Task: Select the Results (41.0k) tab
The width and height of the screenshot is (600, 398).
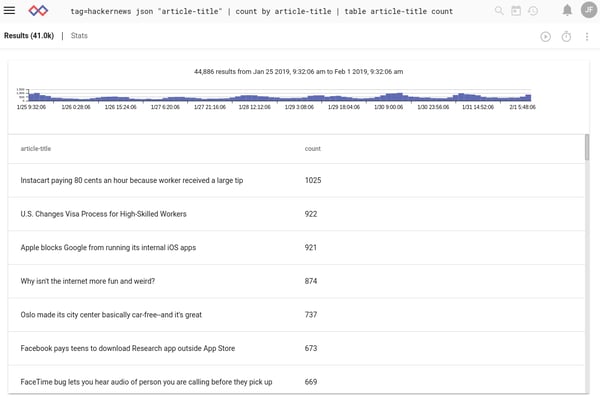Action: pos(29,36)
